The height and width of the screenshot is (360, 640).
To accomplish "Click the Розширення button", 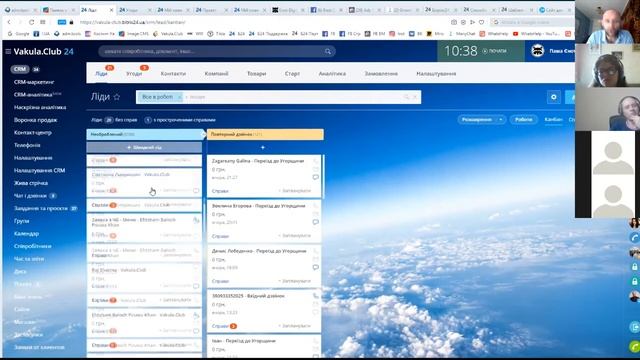I will [476, 120].
